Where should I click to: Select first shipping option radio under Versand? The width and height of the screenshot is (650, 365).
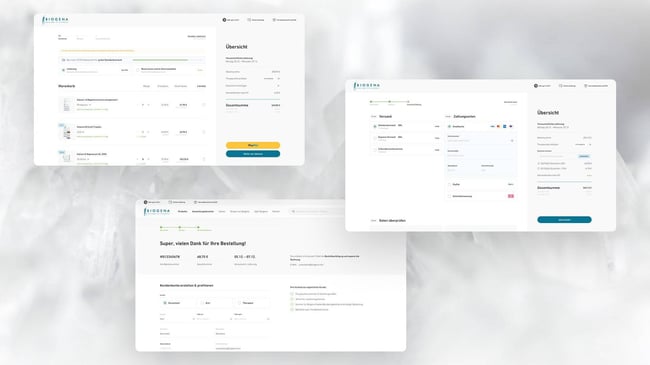[375, 126]
